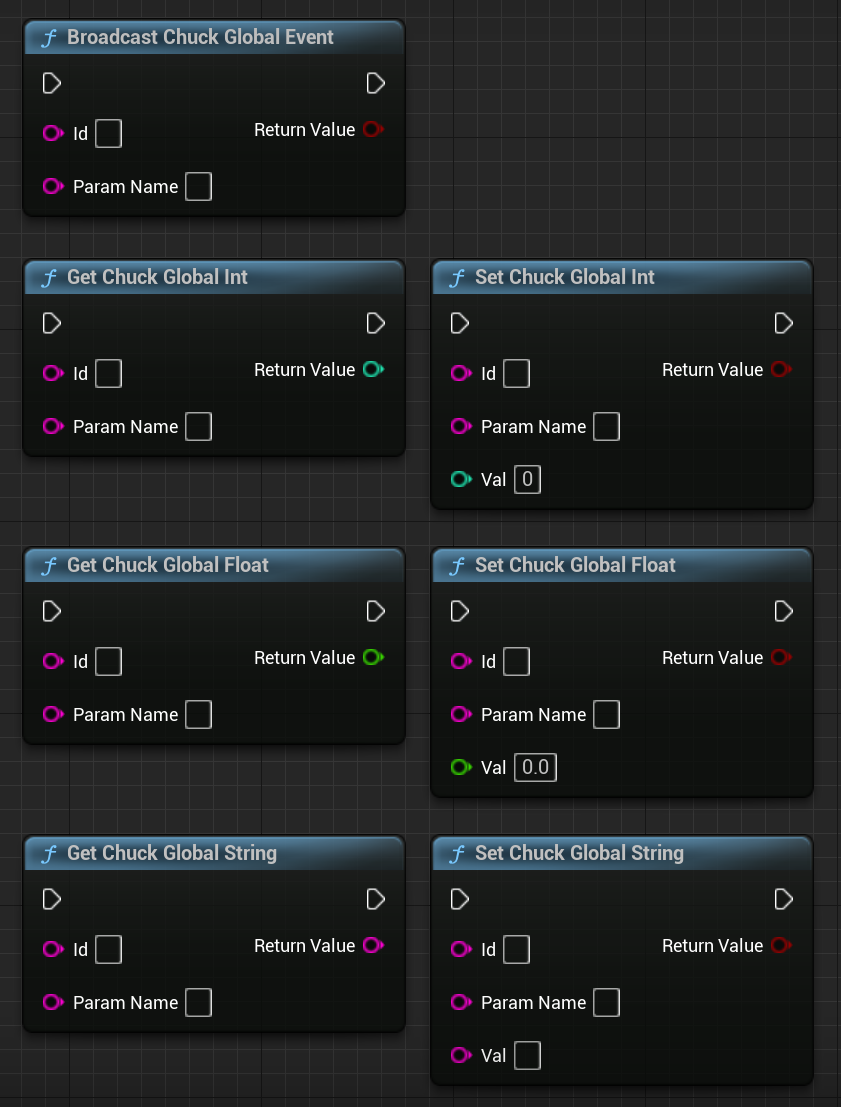Viewport: 841px width, 1107px height.
Task: Click the f icon on Get Chuck Global String
Action: [52, 853]
